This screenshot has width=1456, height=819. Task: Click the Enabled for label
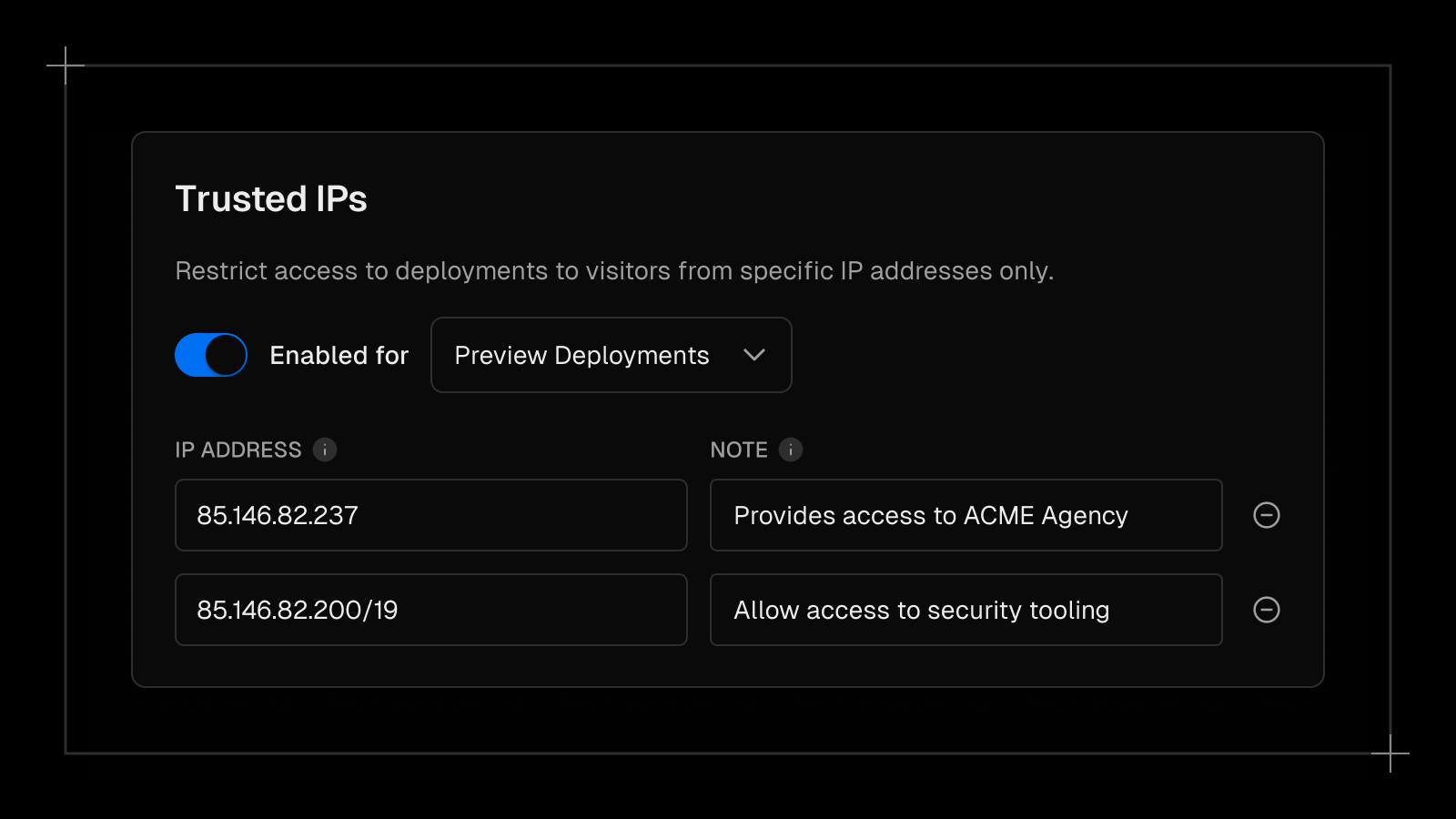[x=338, y=356]
